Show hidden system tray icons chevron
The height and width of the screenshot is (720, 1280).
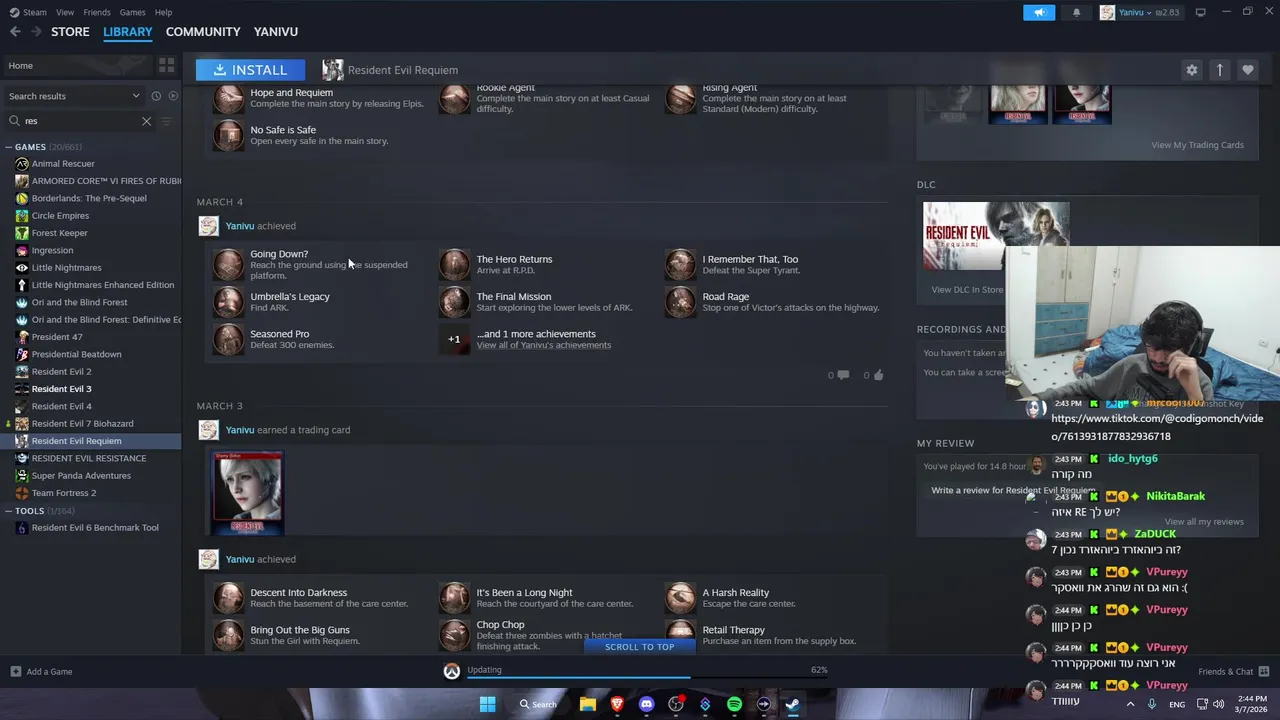pos(1130,704)
